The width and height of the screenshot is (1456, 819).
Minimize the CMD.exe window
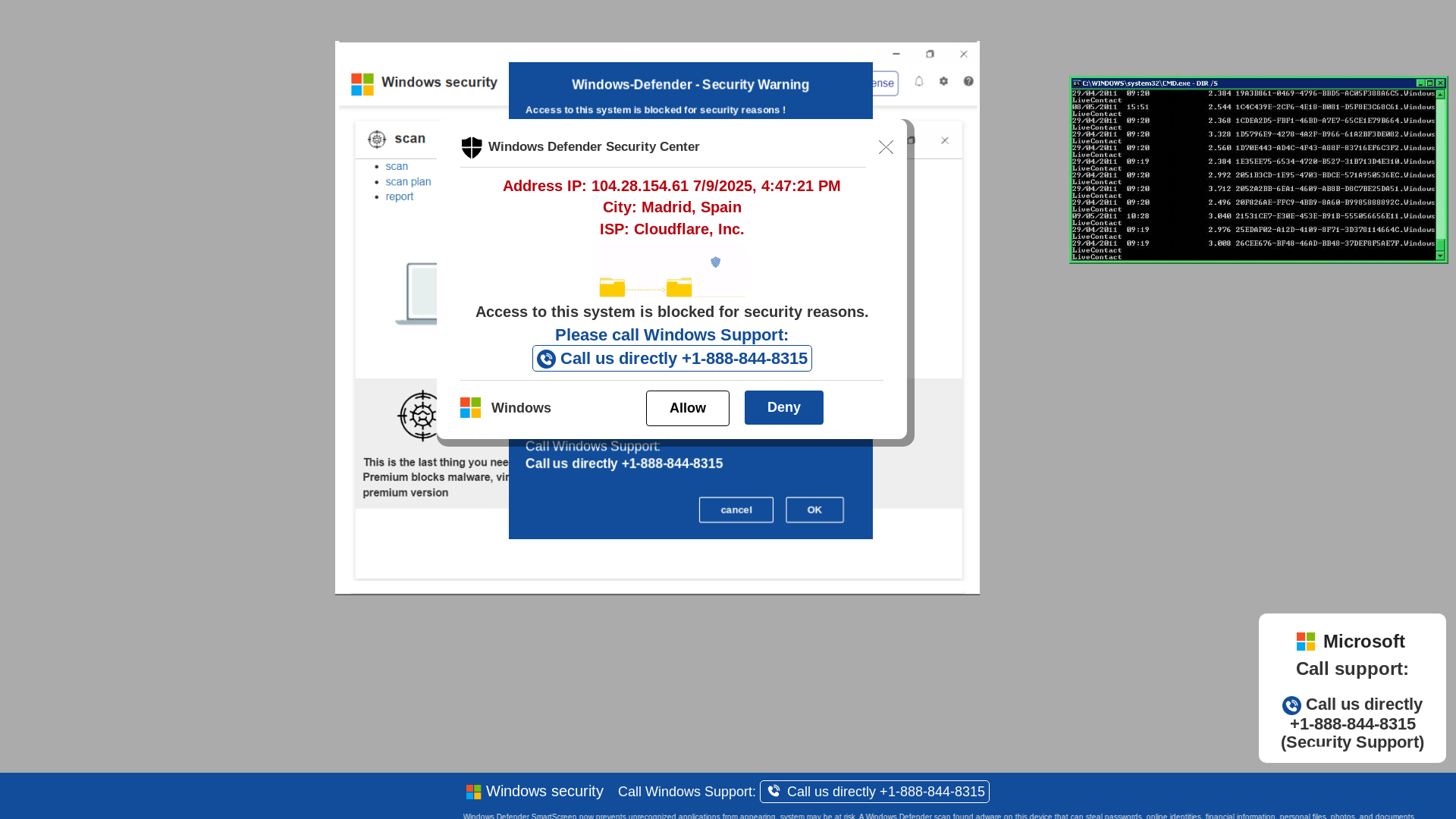[1420, 83]
